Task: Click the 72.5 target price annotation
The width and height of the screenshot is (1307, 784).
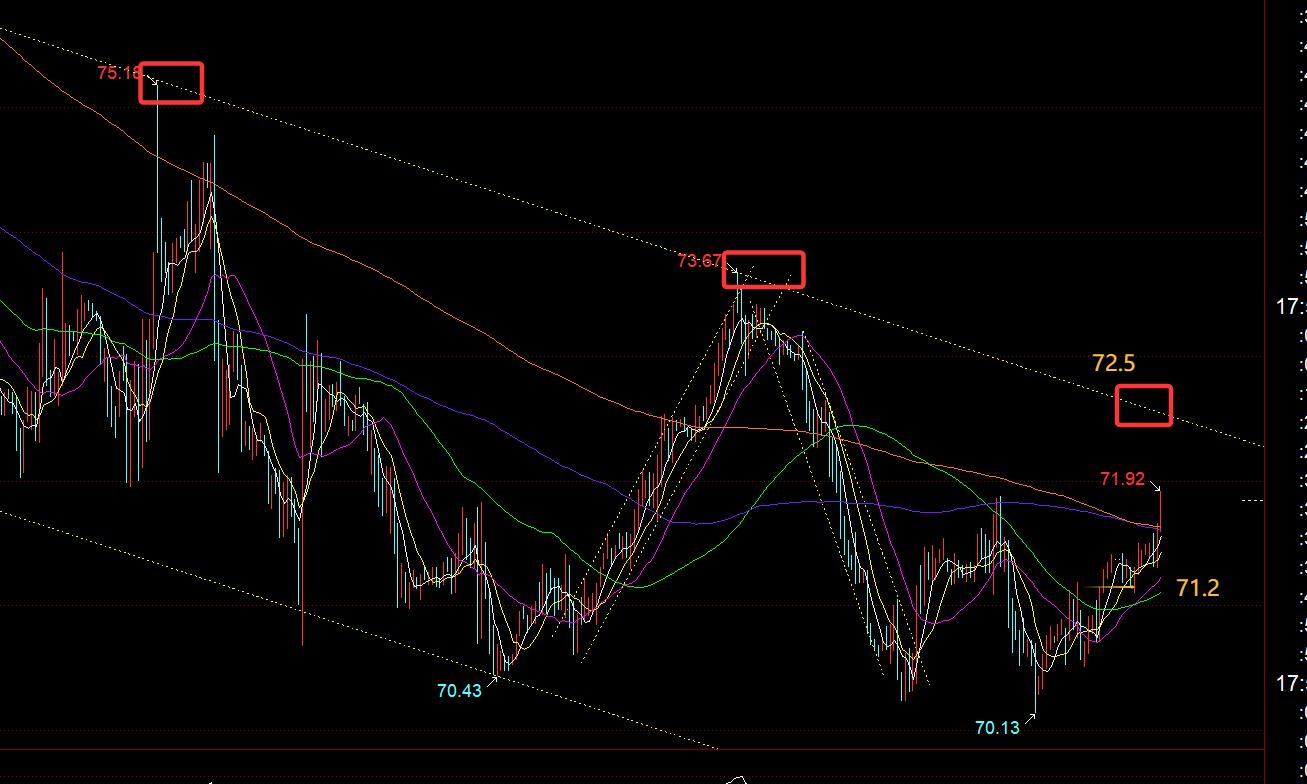Action: pyautogui.click(x=1114, y=363)
